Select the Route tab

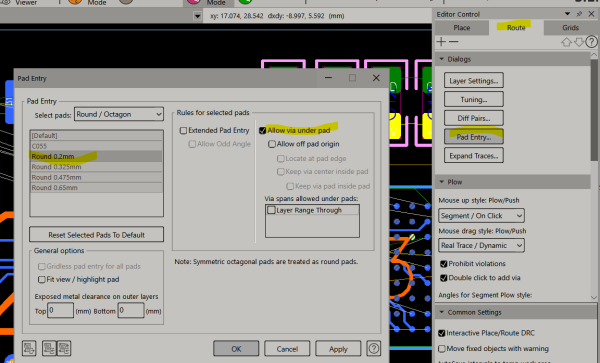(516, 28)
